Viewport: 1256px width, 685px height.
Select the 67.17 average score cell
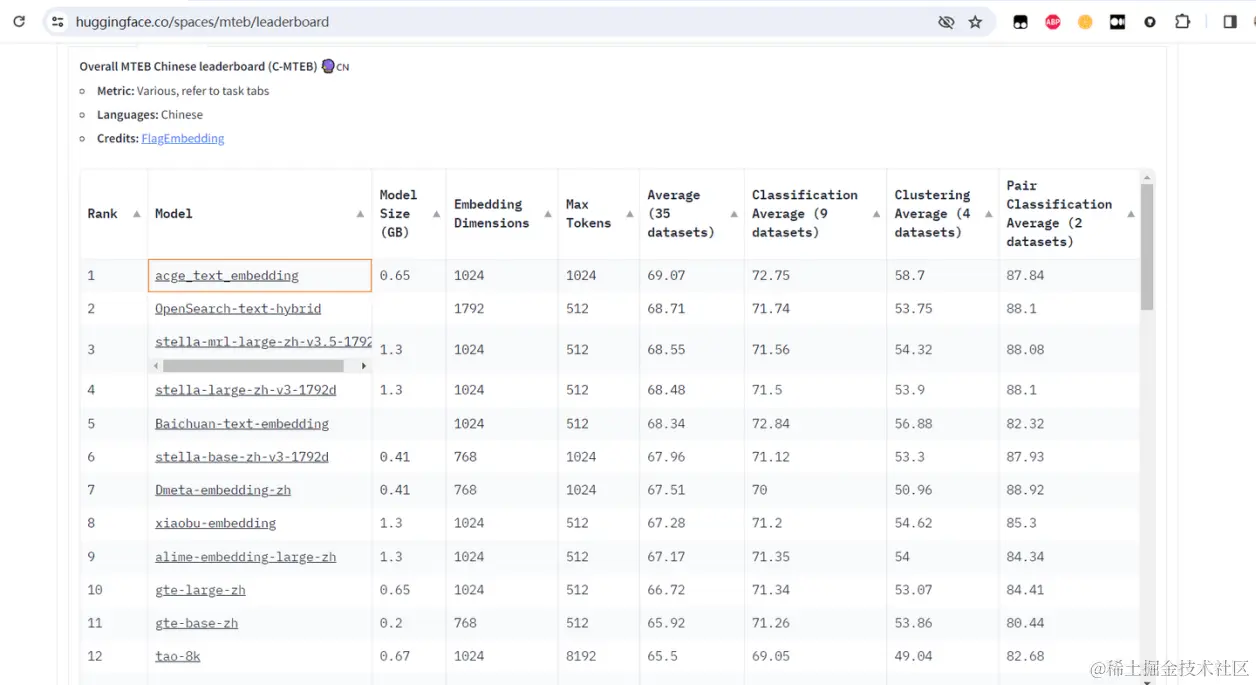(692, 557)
